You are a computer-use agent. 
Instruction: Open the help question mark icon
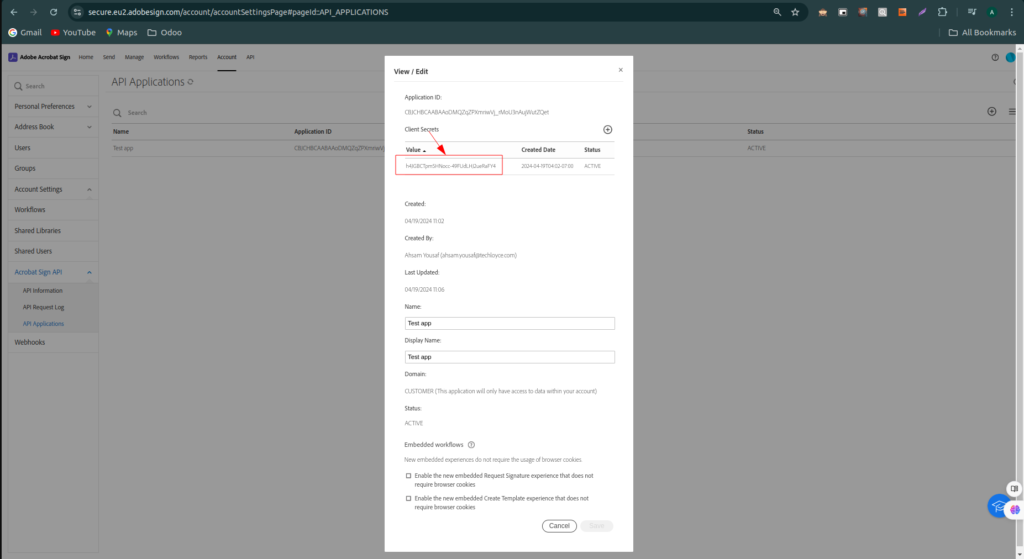[995, 57]
